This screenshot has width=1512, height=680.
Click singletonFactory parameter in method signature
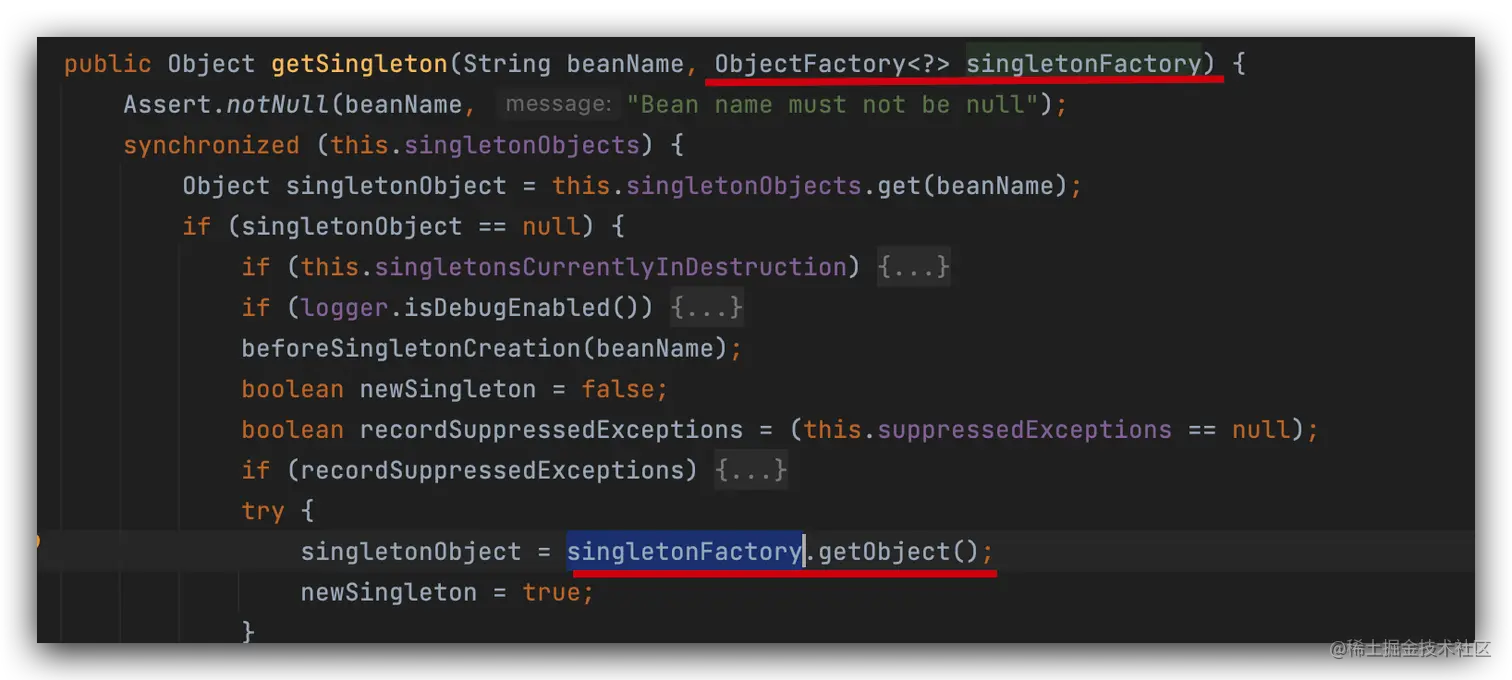[x=1084, y=64]
